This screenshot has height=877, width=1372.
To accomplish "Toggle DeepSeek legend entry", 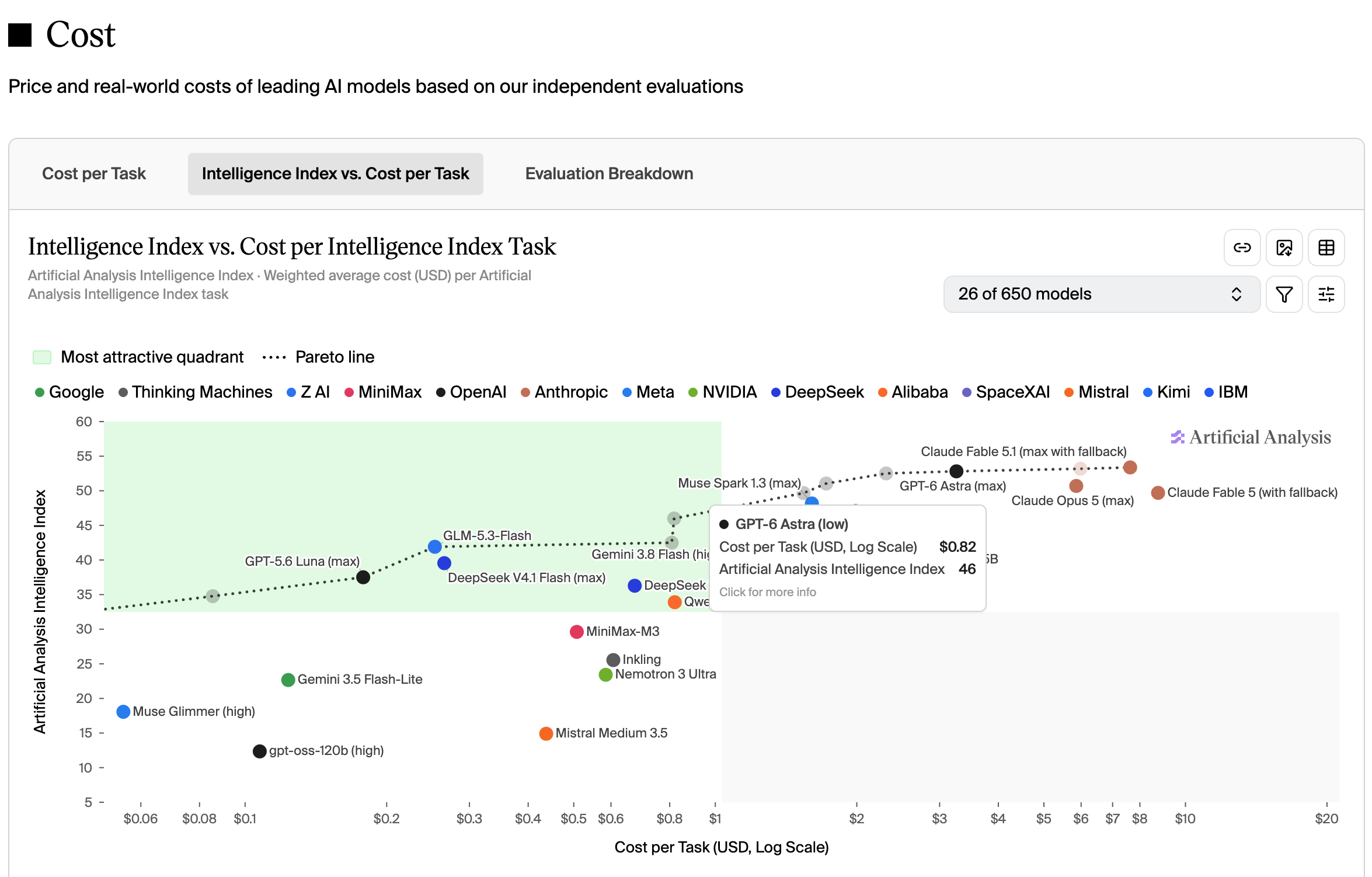I will tap(817, 392).
